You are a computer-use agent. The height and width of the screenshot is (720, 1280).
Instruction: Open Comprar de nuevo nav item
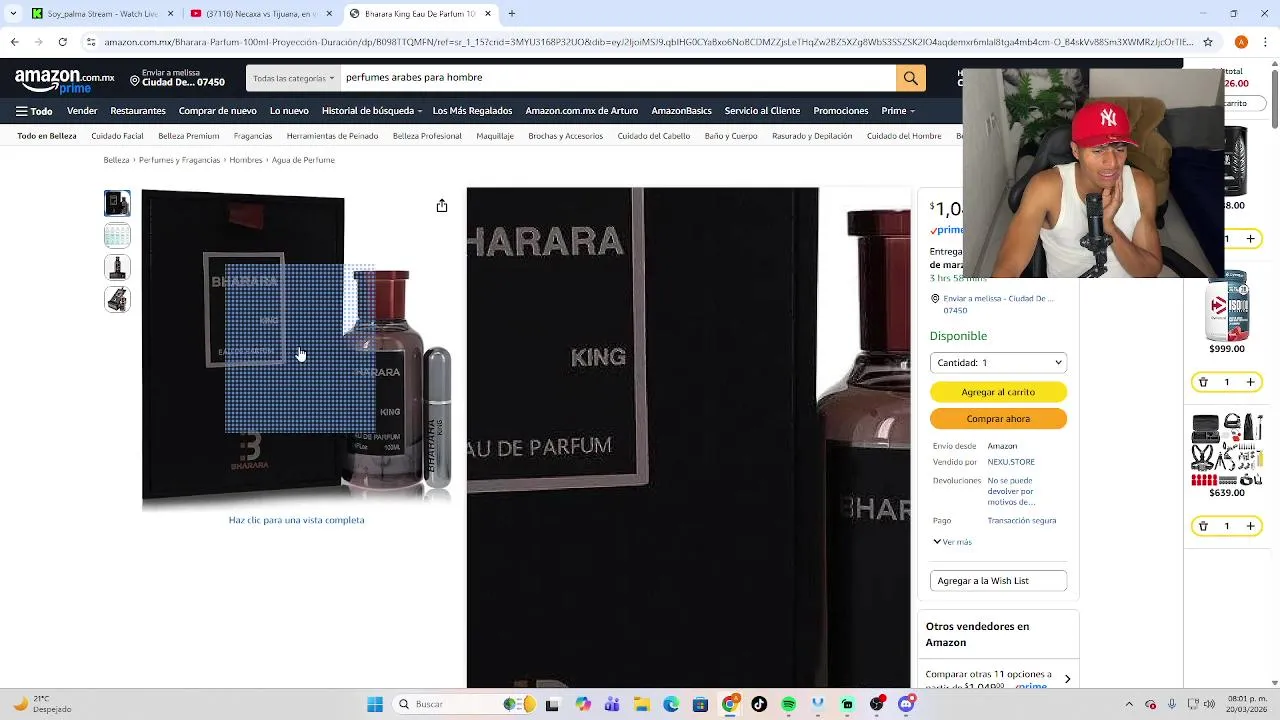click(x=218, y=111)
